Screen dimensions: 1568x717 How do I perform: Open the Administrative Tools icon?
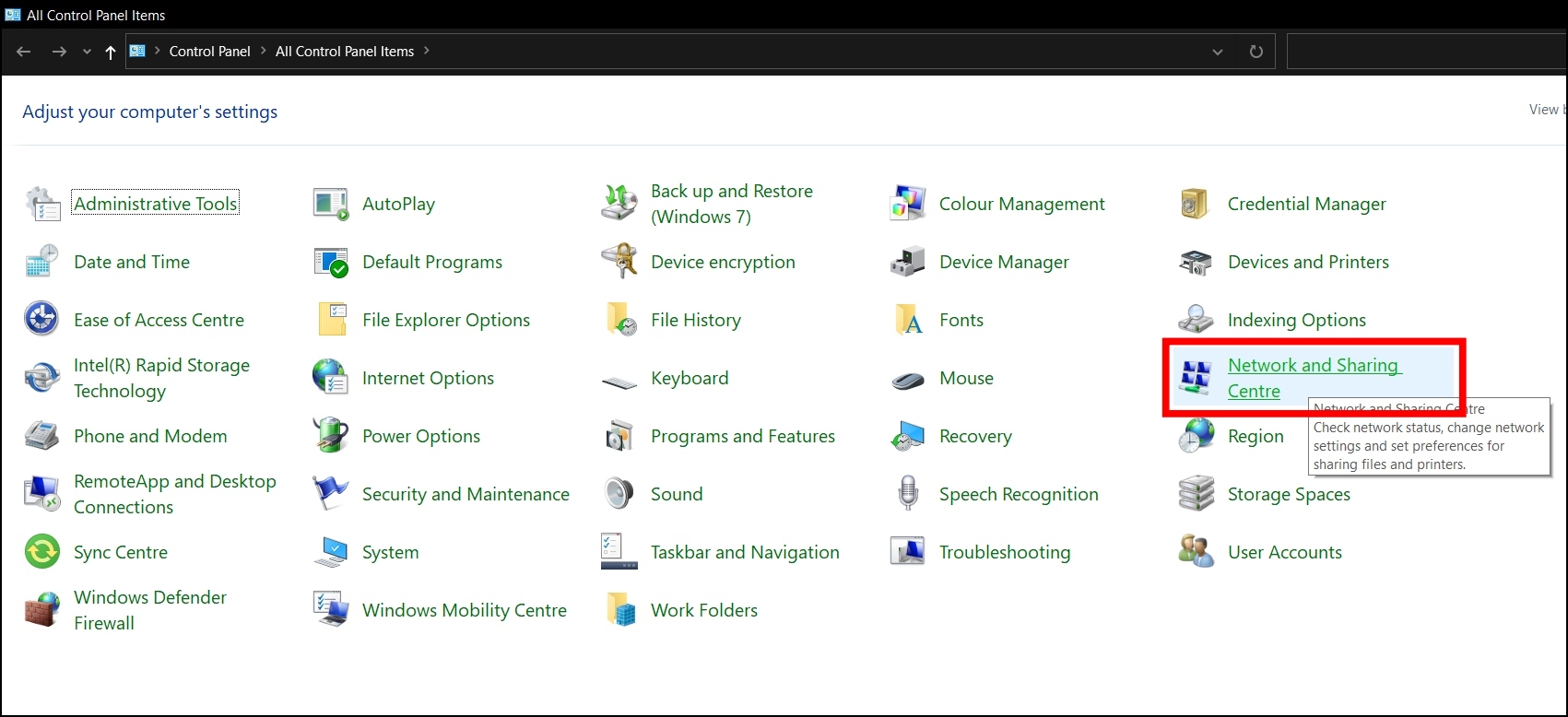[42, 204]
